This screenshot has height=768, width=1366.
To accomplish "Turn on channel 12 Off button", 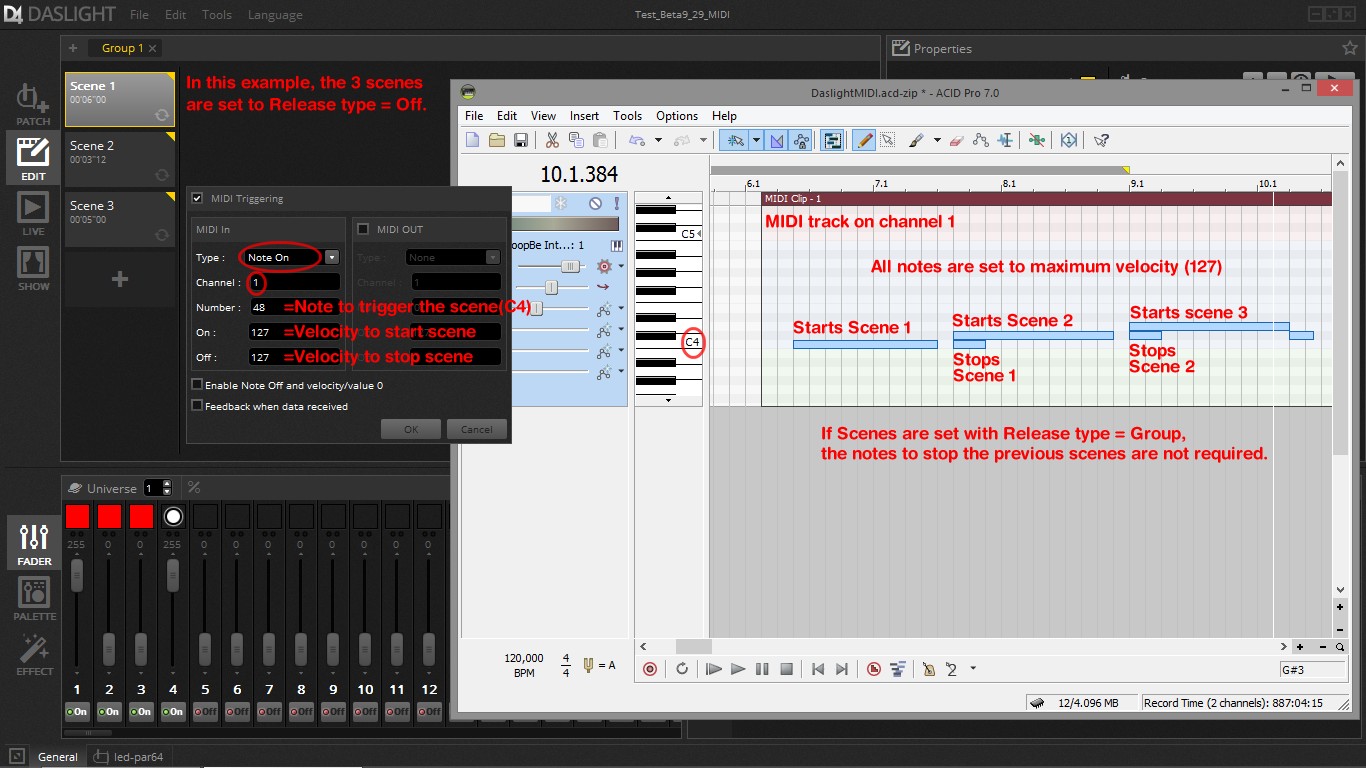I will 429,711.
